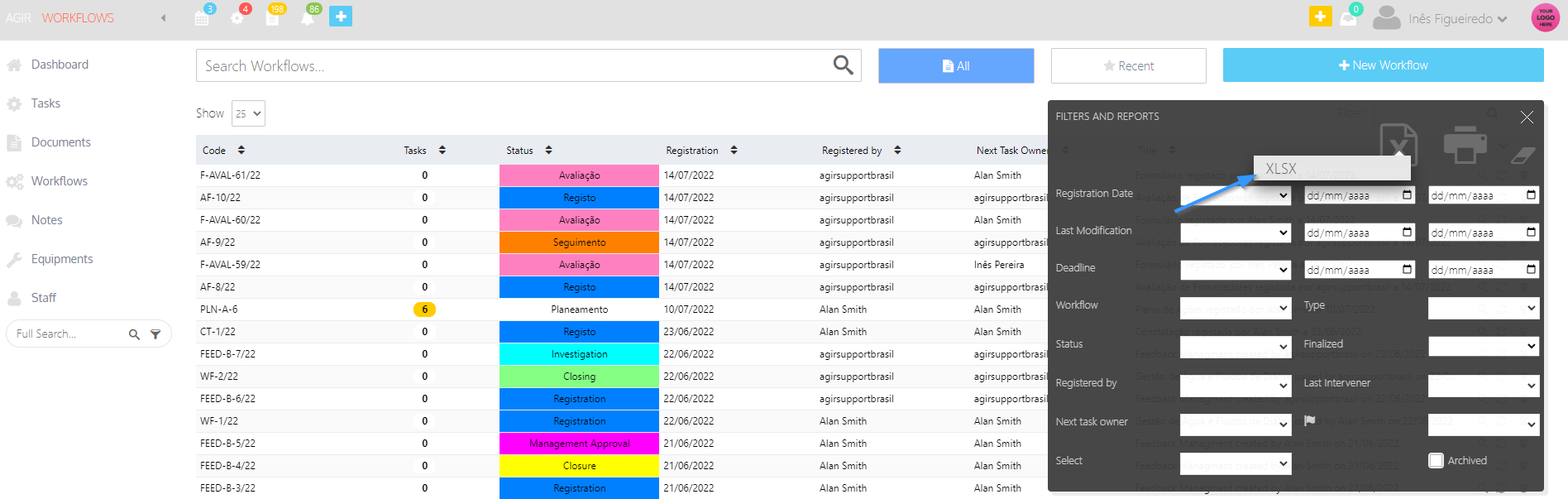Sort the table by Registration column
Image resolution: width=1568 pixels, height=499 pixels.
pos(734,150)
